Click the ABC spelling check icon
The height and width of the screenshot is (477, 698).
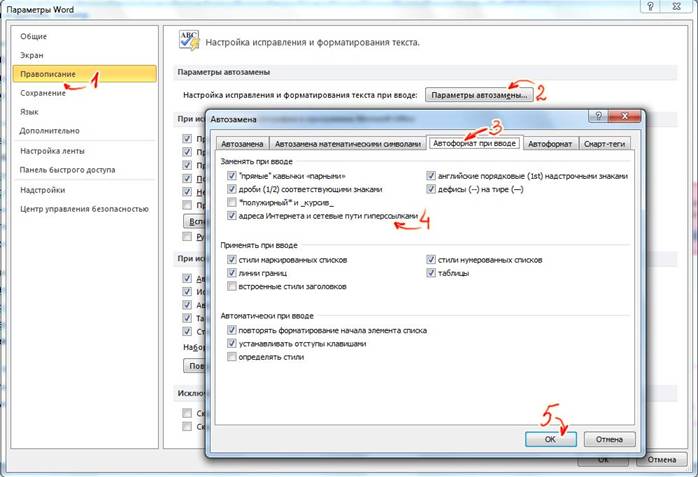(189, 41)
